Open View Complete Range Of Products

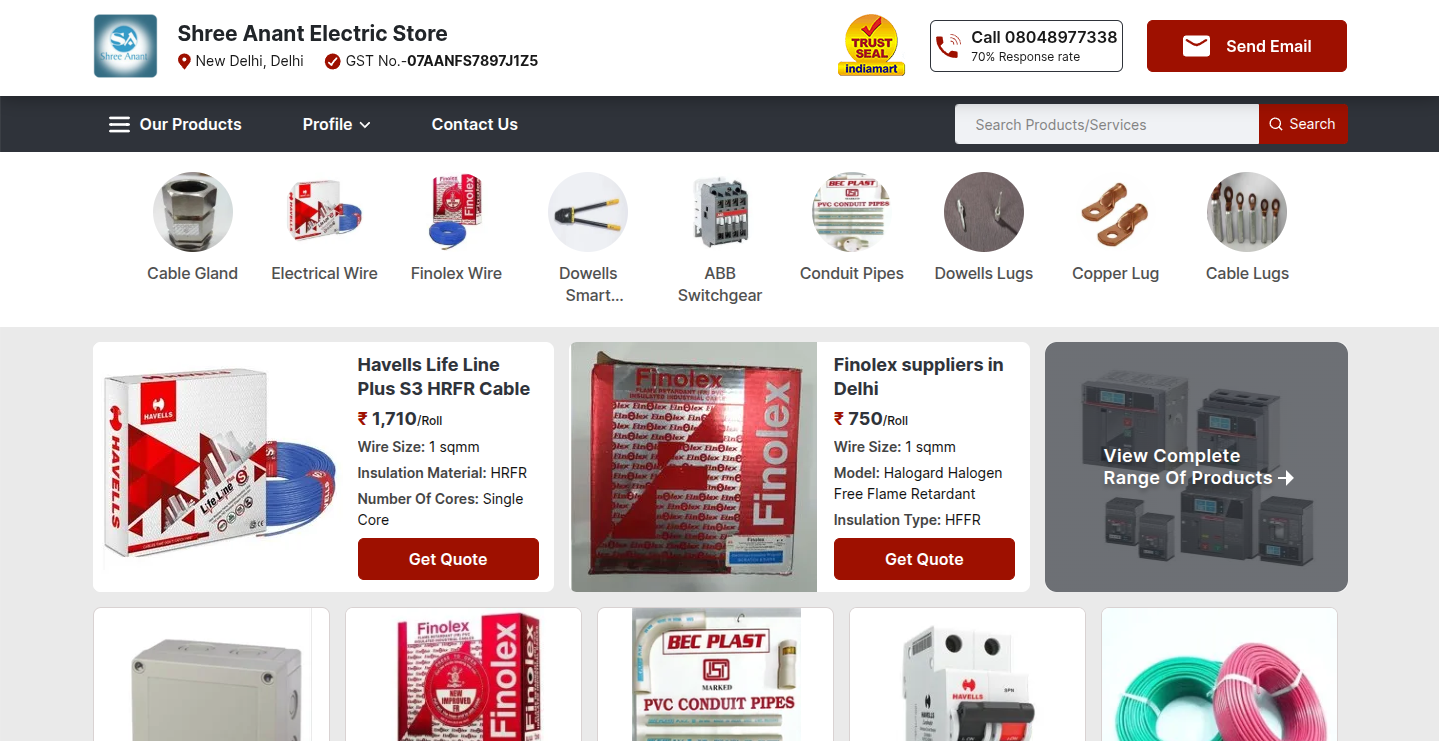coord(1196,467)
